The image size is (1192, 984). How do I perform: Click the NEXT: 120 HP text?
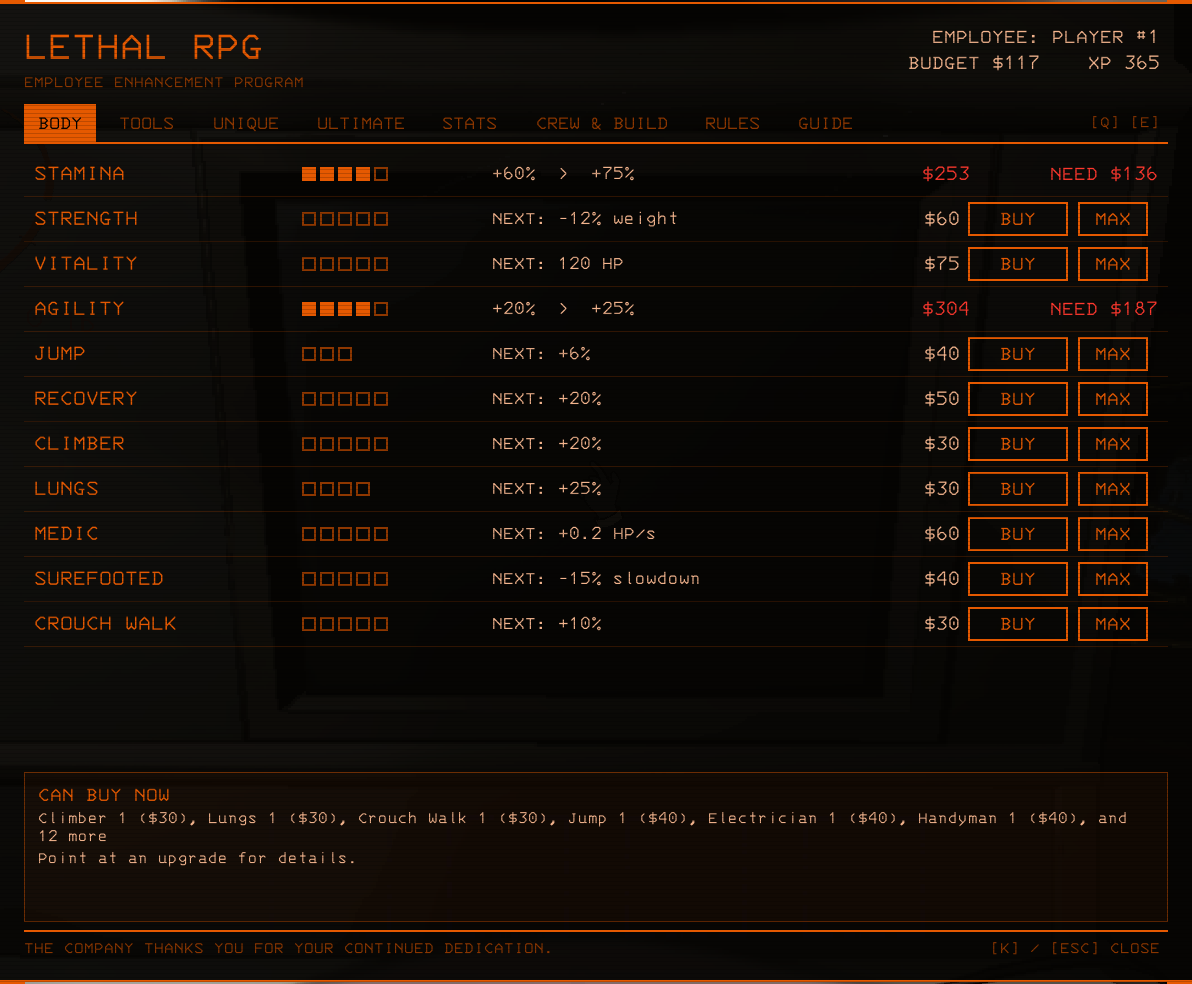click(x=557, y=264)
